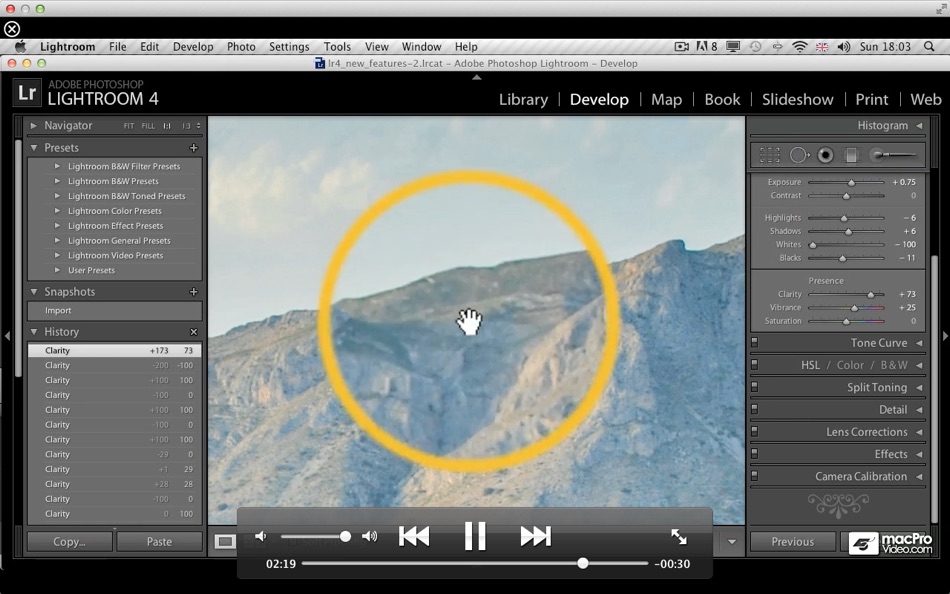This screenshot has width=950, height=594.
Task: Click the Time Machine icon in menu bar
Action: 755,47
